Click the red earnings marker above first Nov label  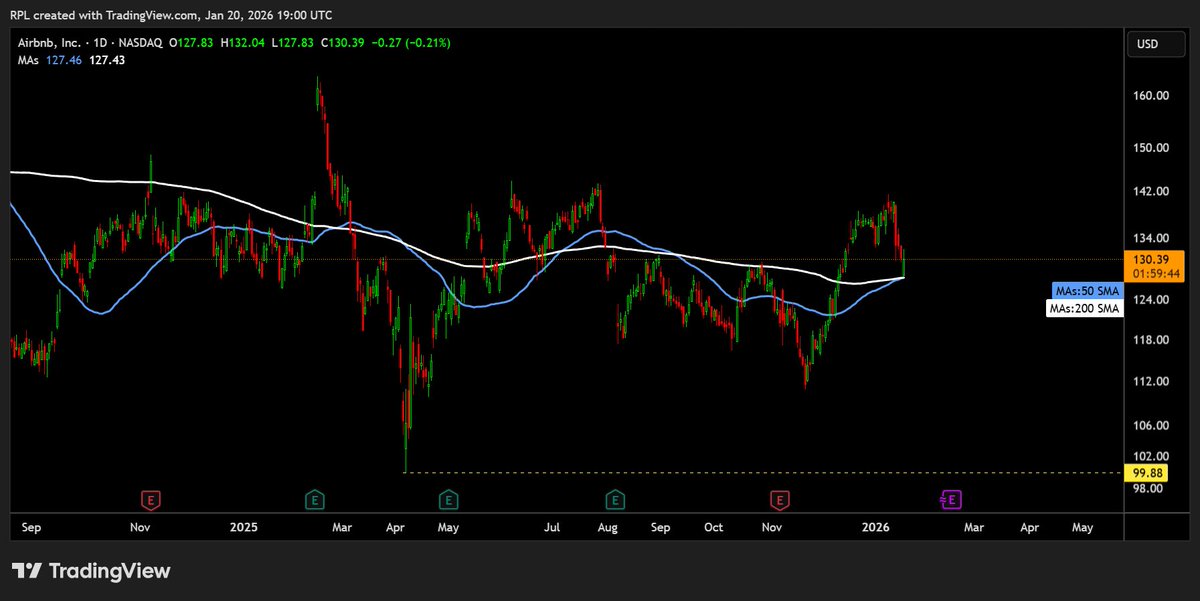151,498
